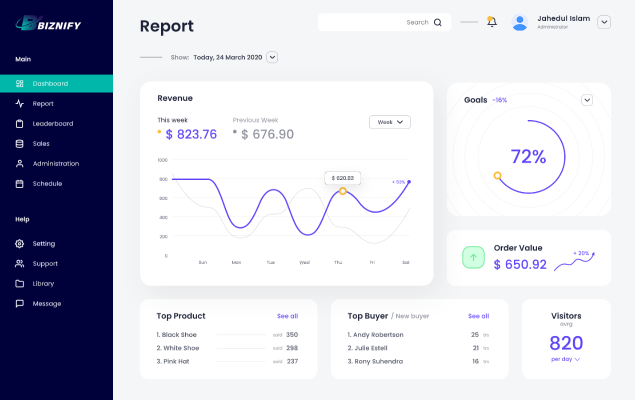635x400 pixels.
Task: Click the Biznify logo
Action: tap(49, 22)
